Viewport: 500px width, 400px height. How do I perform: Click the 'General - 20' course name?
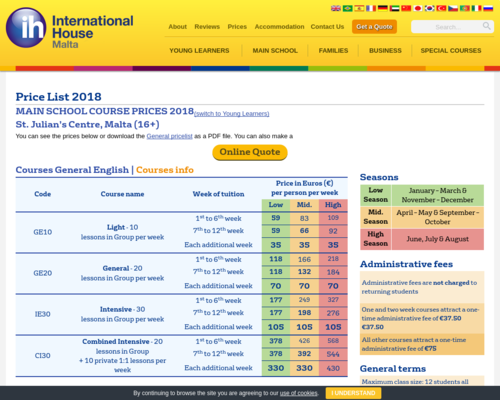click(x=122, y=268)
